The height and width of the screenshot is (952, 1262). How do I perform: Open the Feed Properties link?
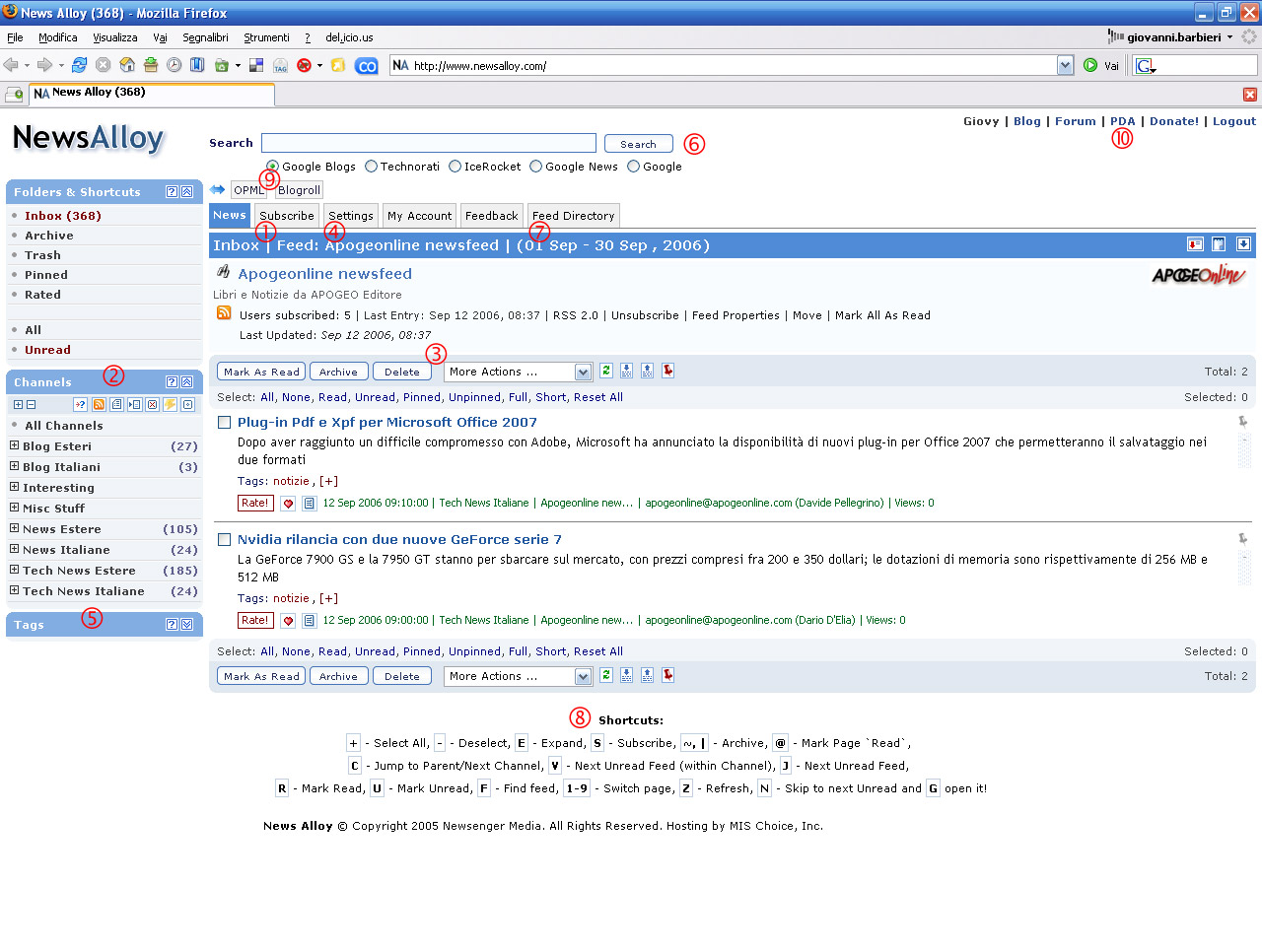[736, 315]
